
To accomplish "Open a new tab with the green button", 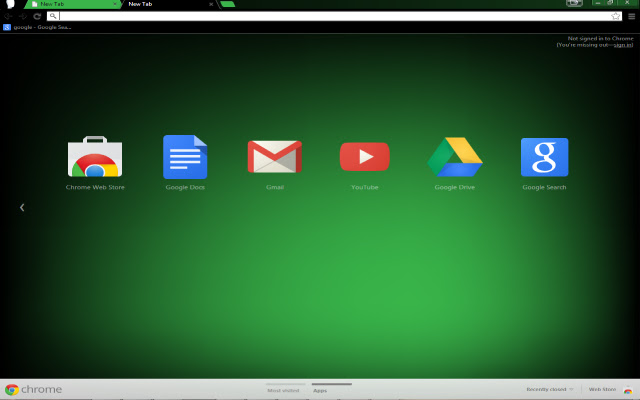I will tap(228, 4).
